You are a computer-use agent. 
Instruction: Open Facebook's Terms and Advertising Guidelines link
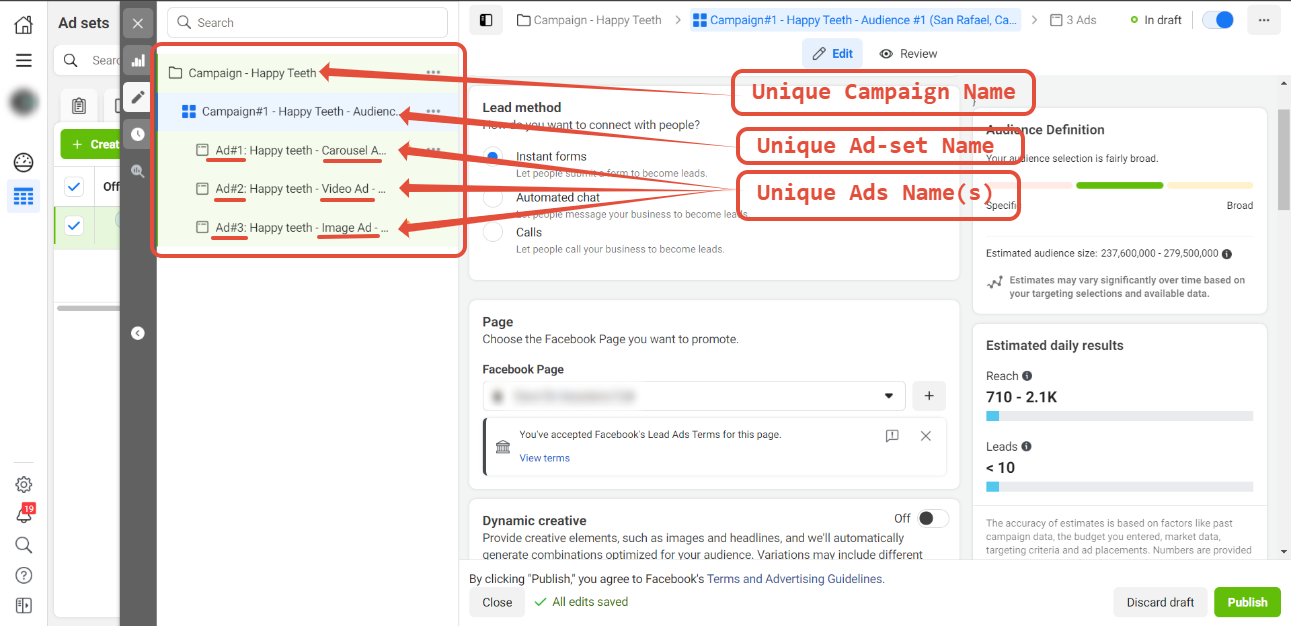[795, 579]
